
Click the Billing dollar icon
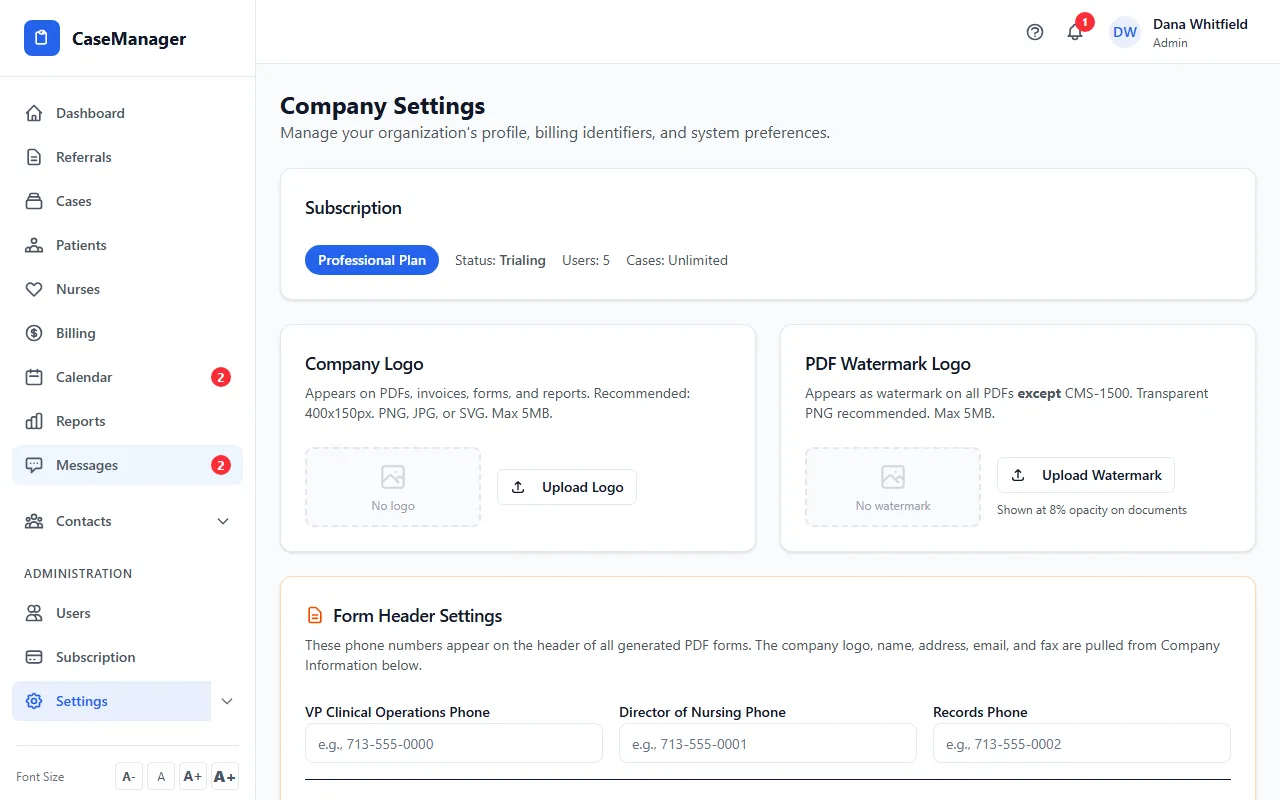tap(34, 333)
